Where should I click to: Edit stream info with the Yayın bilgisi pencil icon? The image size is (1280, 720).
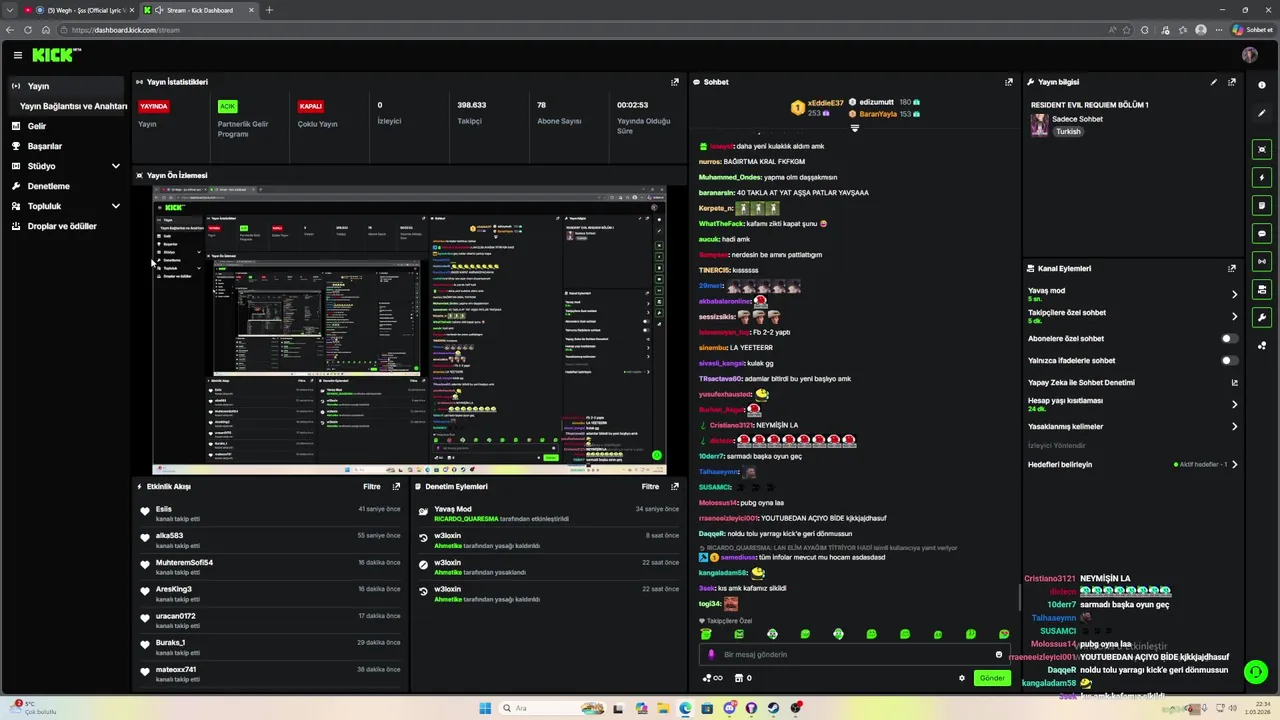click(x=1214, y=82)
